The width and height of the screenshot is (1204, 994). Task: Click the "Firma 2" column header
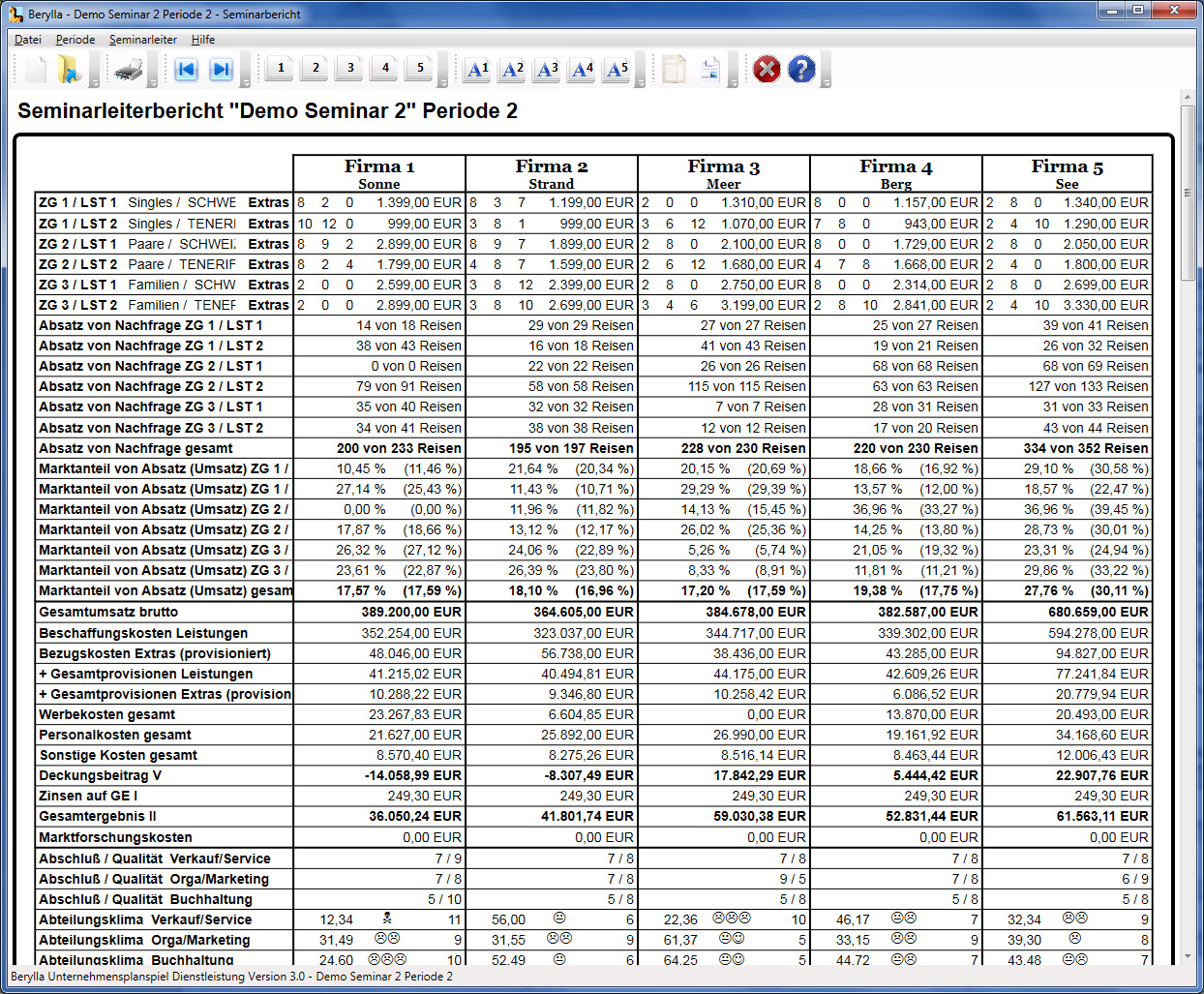coord(552,174)
